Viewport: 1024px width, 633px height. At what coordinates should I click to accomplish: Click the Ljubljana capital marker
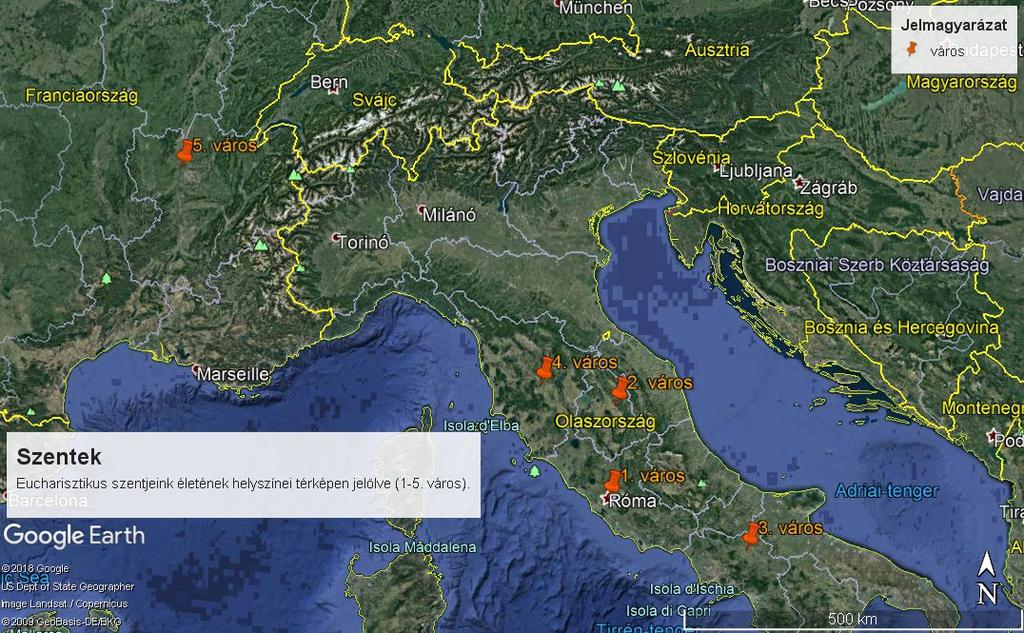[x=716, y=167]
